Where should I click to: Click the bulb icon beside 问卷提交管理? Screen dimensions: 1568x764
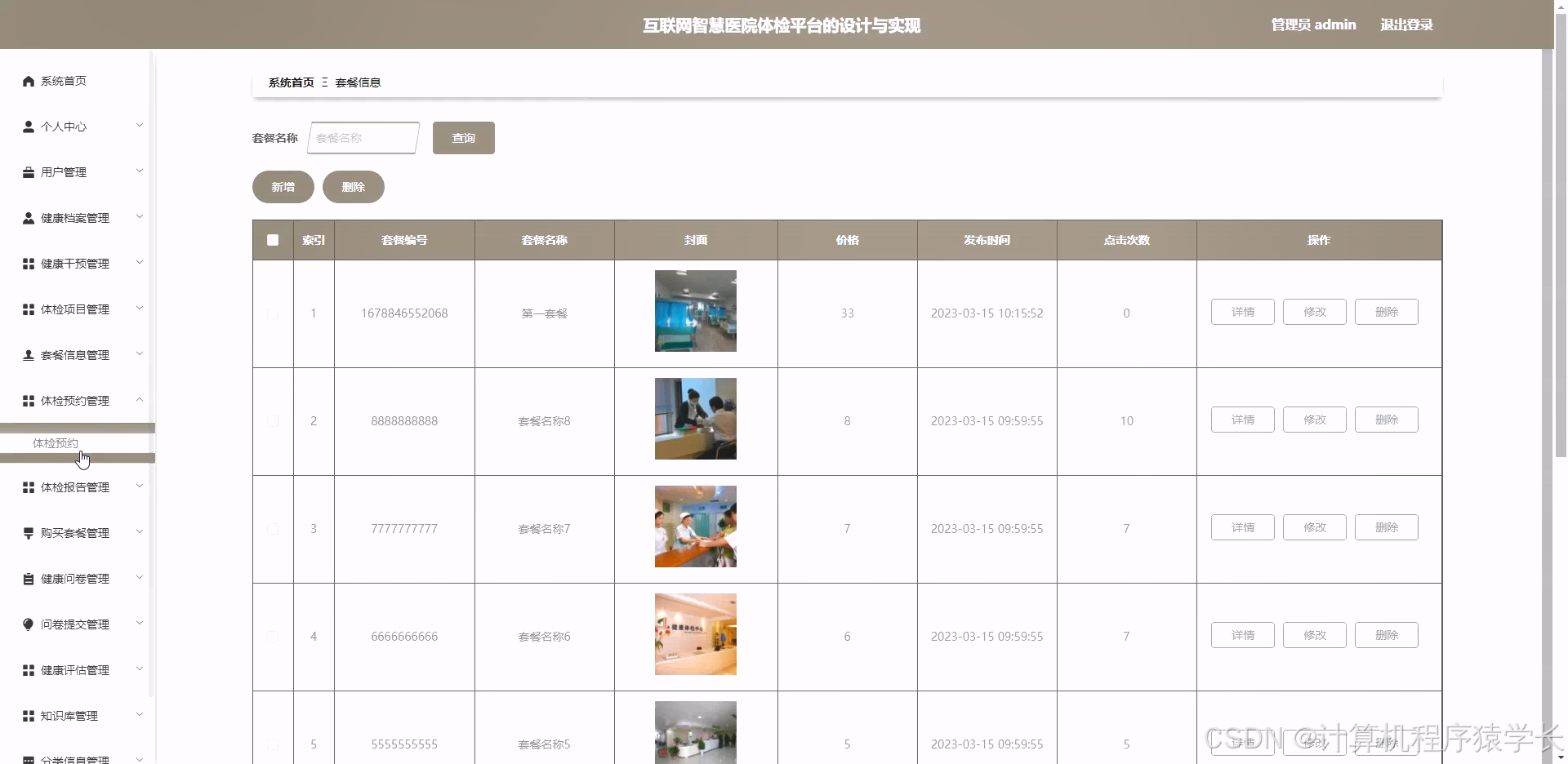coord(29,624)
